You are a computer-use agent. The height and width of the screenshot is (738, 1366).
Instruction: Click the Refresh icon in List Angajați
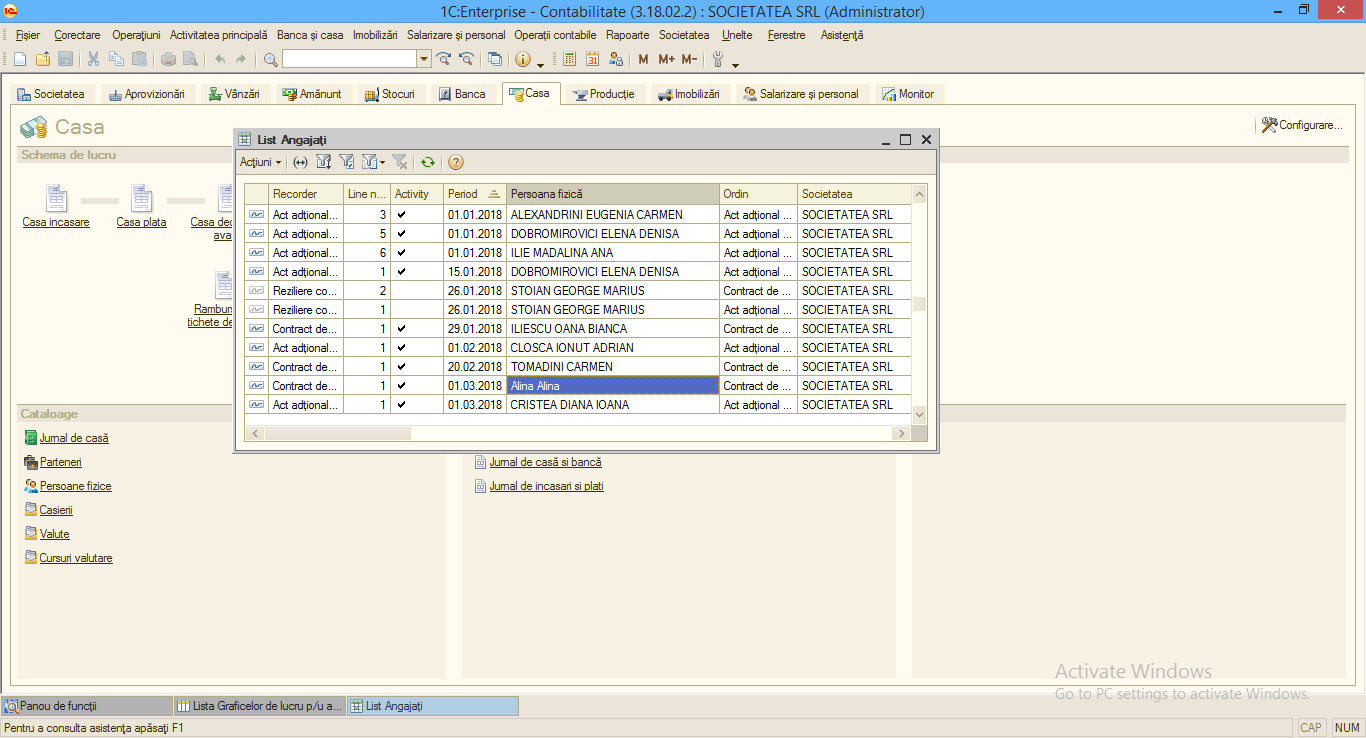click(428, 162)
